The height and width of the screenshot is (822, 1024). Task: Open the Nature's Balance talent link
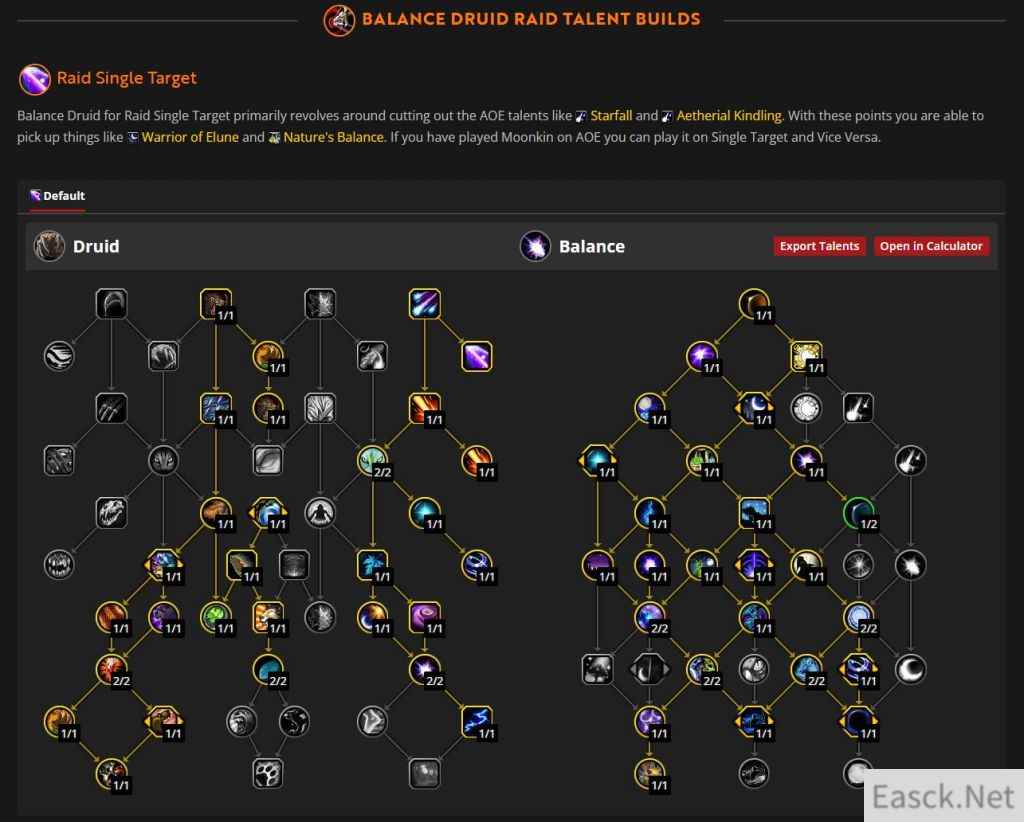[333, 137]
